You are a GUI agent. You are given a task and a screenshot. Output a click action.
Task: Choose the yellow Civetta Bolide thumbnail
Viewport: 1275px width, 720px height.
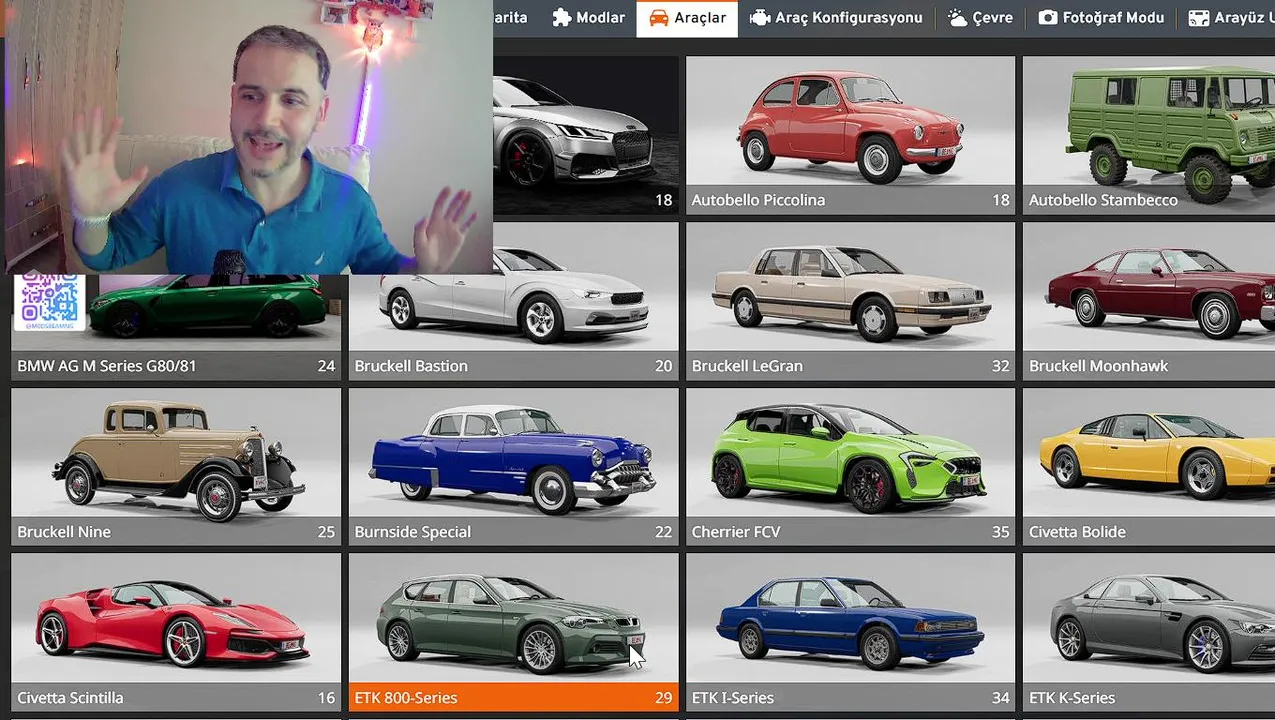1149,454
